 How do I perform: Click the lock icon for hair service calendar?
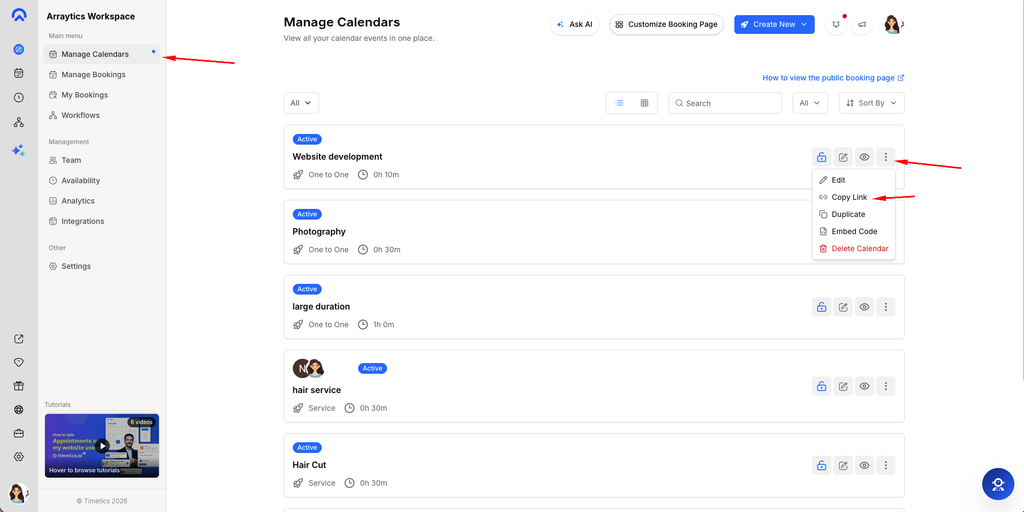point(822,387)
